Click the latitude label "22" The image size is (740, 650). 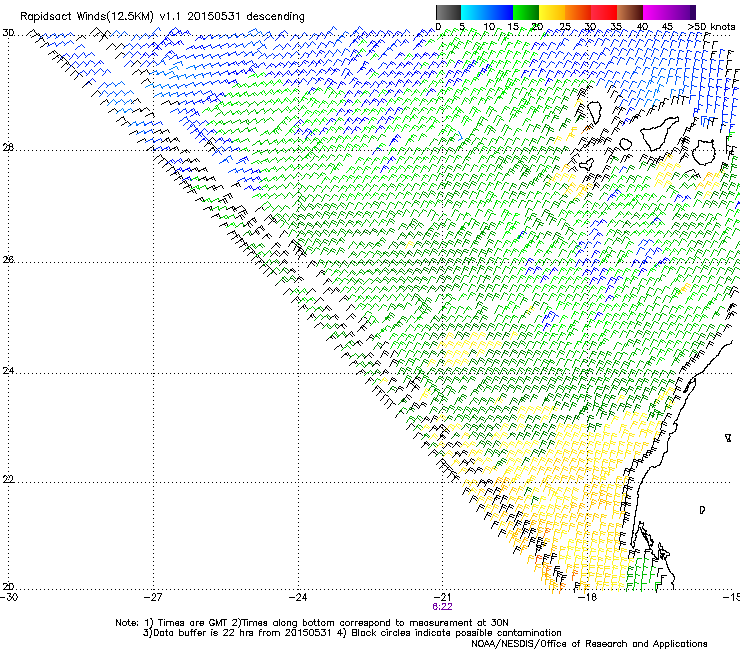8,479
